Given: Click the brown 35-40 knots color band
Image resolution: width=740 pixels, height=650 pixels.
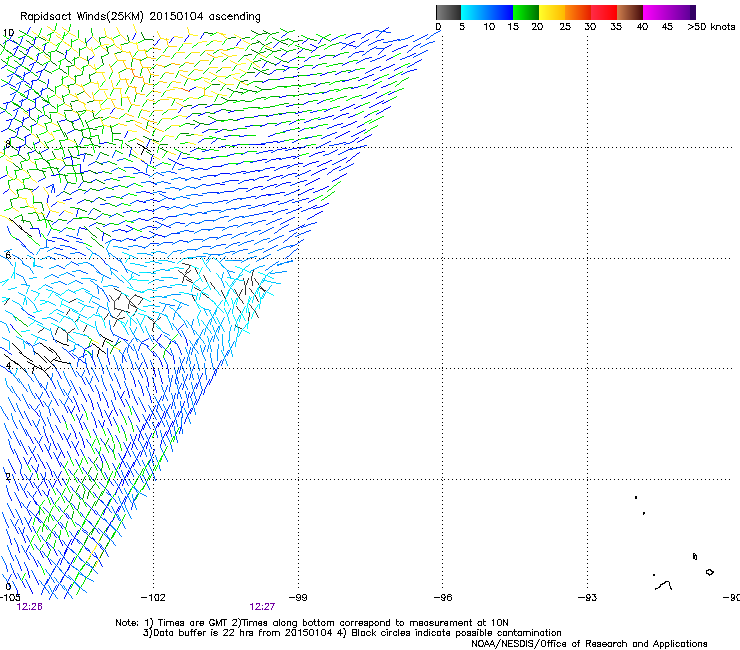Looking at the screenshot, I should coord(630,12).
